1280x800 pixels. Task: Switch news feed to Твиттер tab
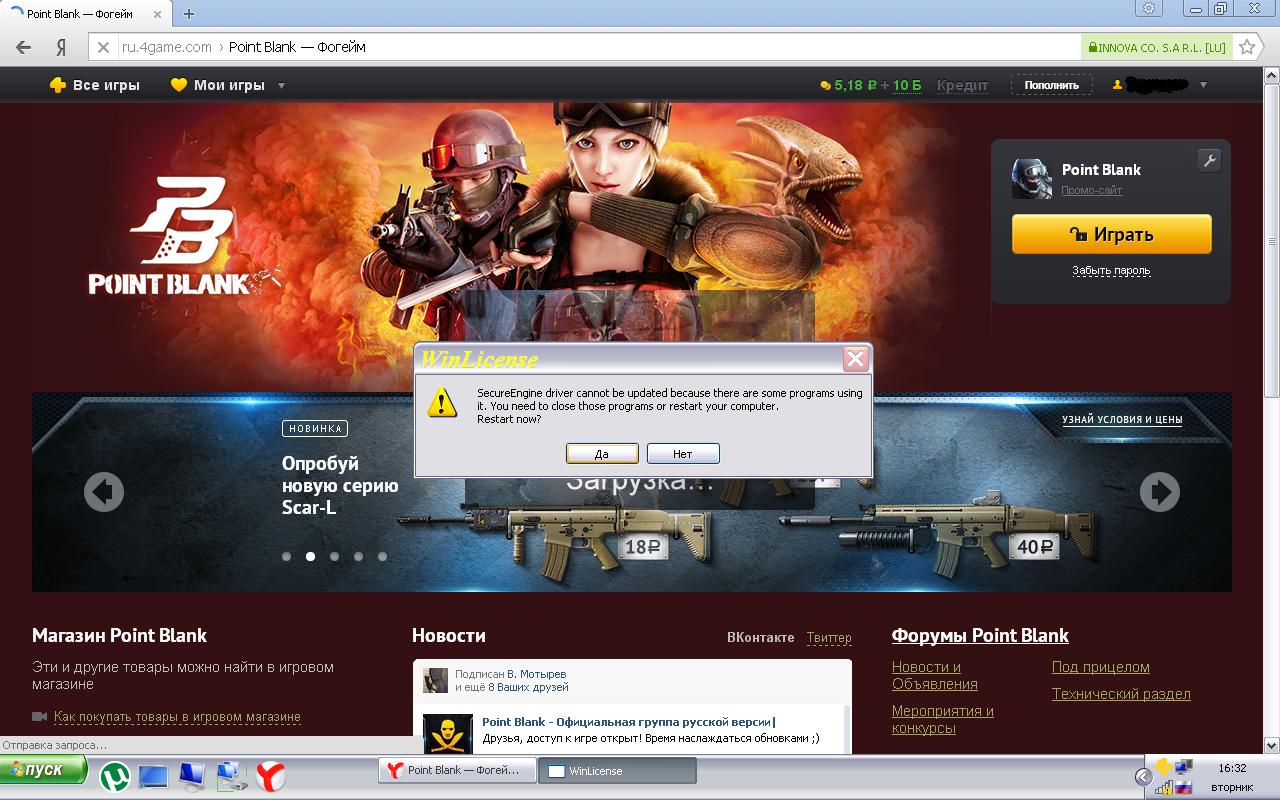coord(829,637)
